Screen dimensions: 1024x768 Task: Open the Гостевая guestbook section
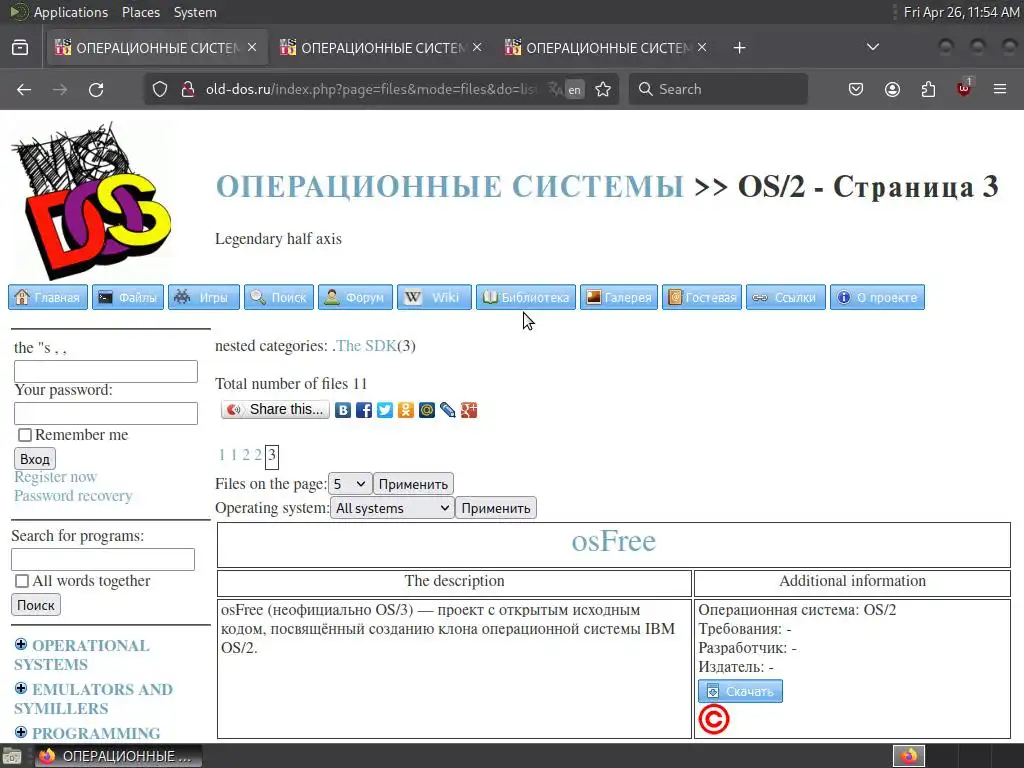point(702,297)
